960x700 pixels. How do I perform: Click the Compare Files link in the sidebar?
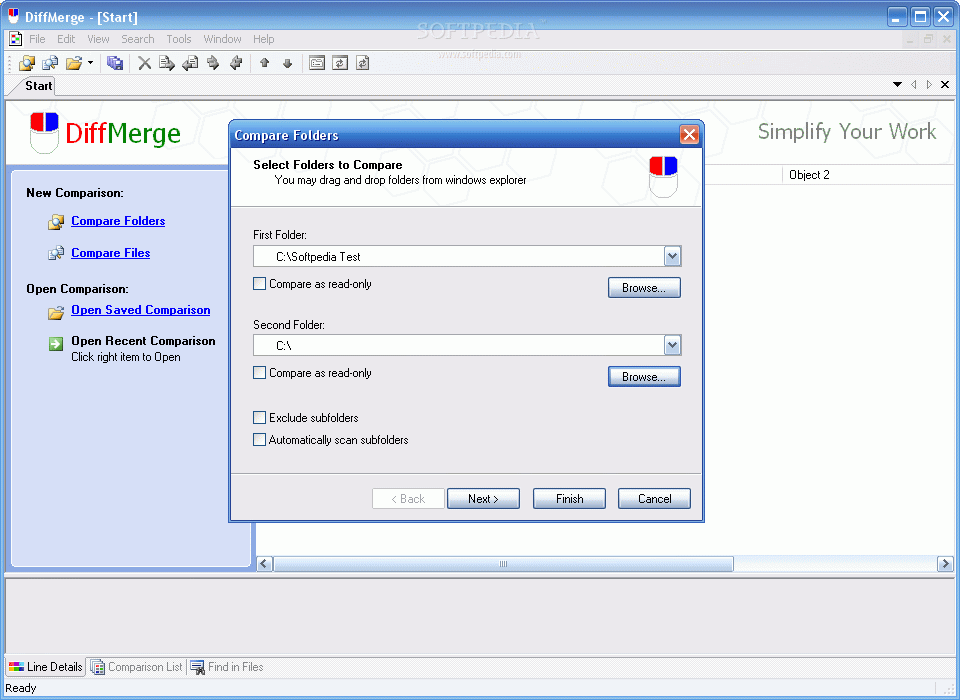point(110,253)
